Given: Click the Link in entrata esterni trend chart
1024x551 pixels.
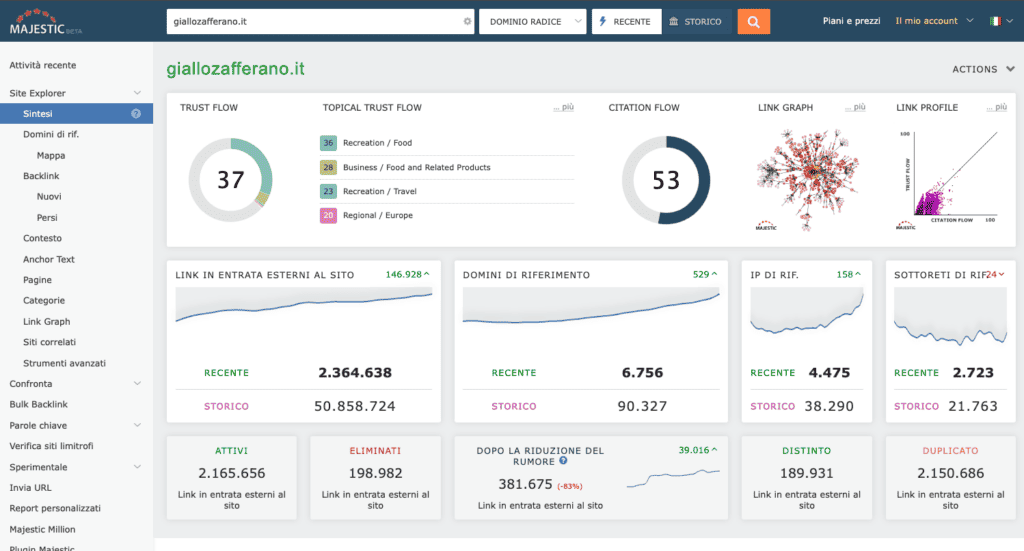Looking at the screenshot, I should [x=304, y=306].
